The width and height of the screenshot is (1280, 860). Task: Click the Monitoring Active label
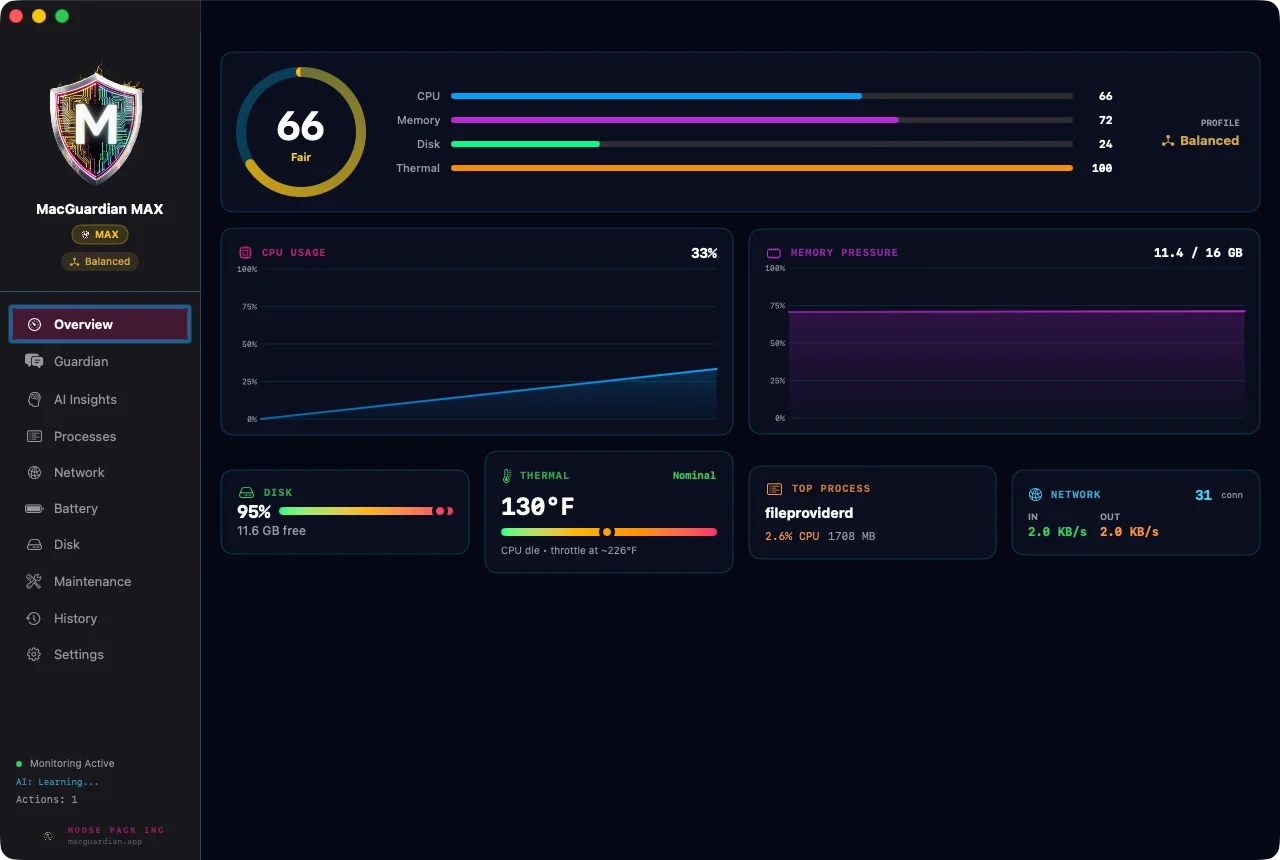pyautogui.click(x=72, y=763)
